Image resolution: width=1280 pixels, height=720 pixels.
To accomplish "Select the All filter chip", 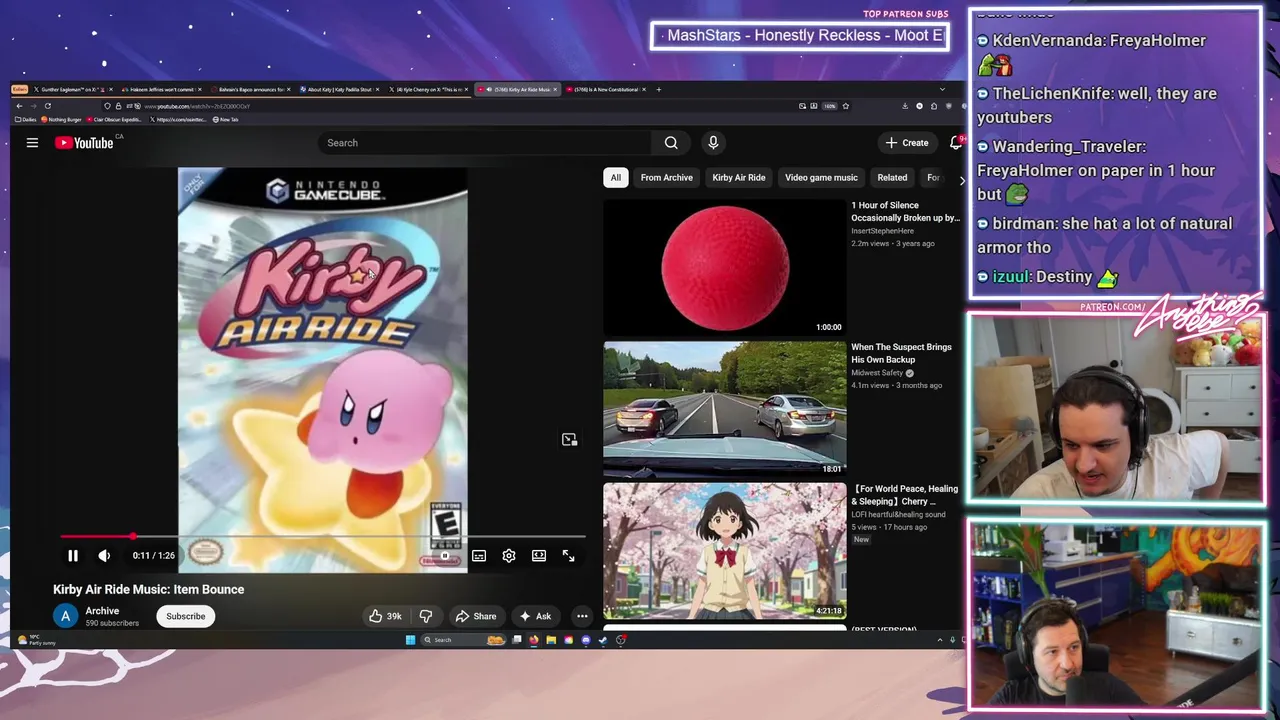I will click(x=616, y=178).
